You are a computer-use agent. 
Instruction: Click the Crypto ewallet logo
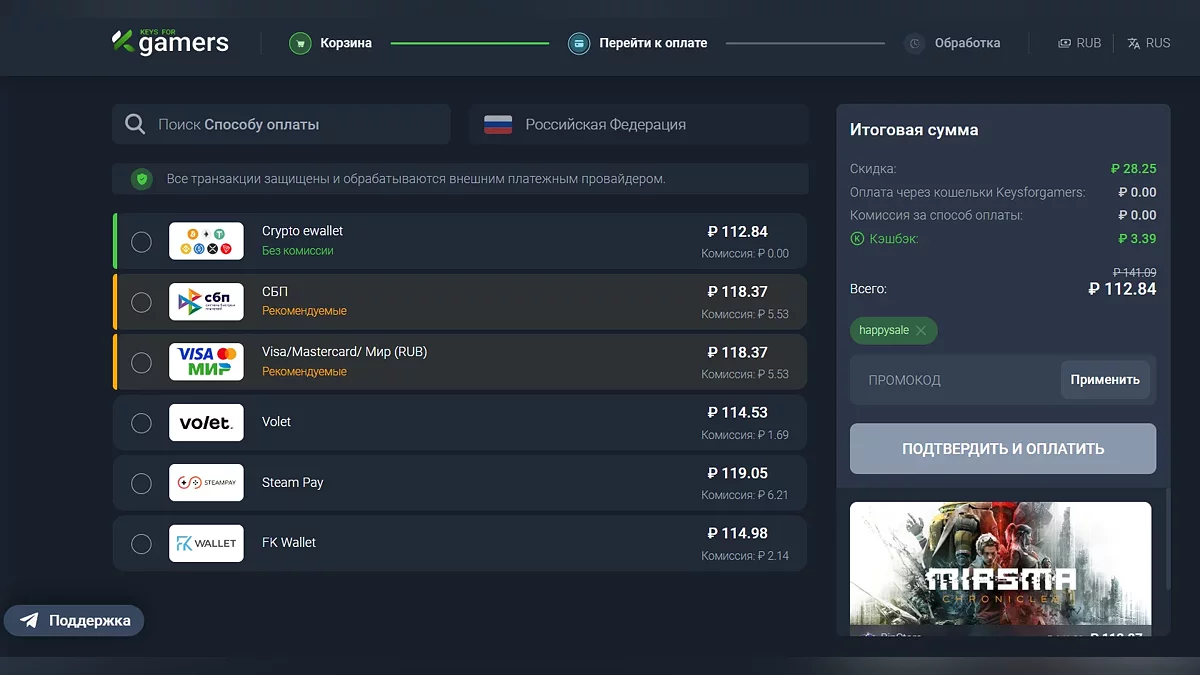pos(206,241)
